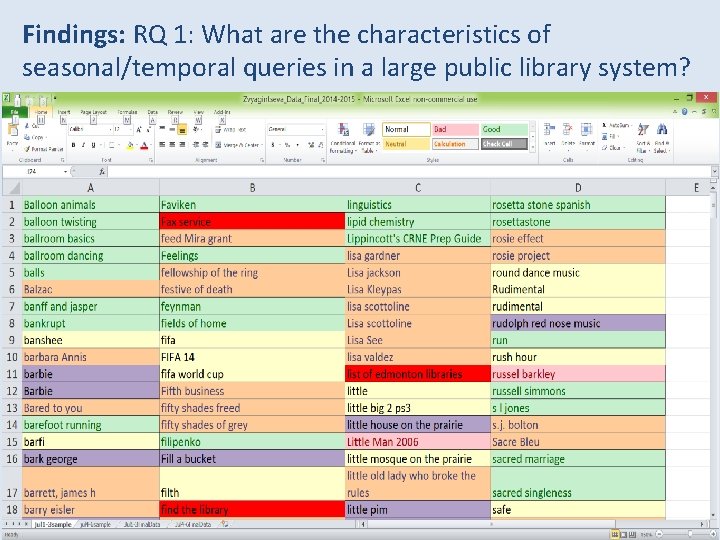Apply the Calculation cell style
This screenshot has height=540, width=720.
click(456, 144)
